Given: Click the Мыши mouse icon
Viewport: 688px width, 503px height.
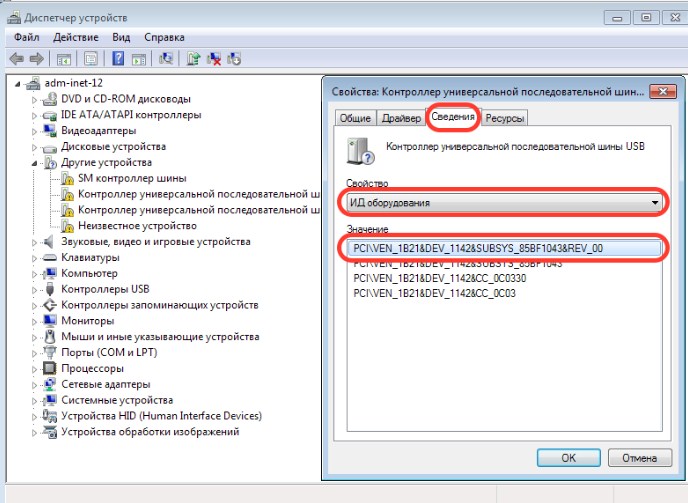Looking at the screenshot, I should click(50, 337).
